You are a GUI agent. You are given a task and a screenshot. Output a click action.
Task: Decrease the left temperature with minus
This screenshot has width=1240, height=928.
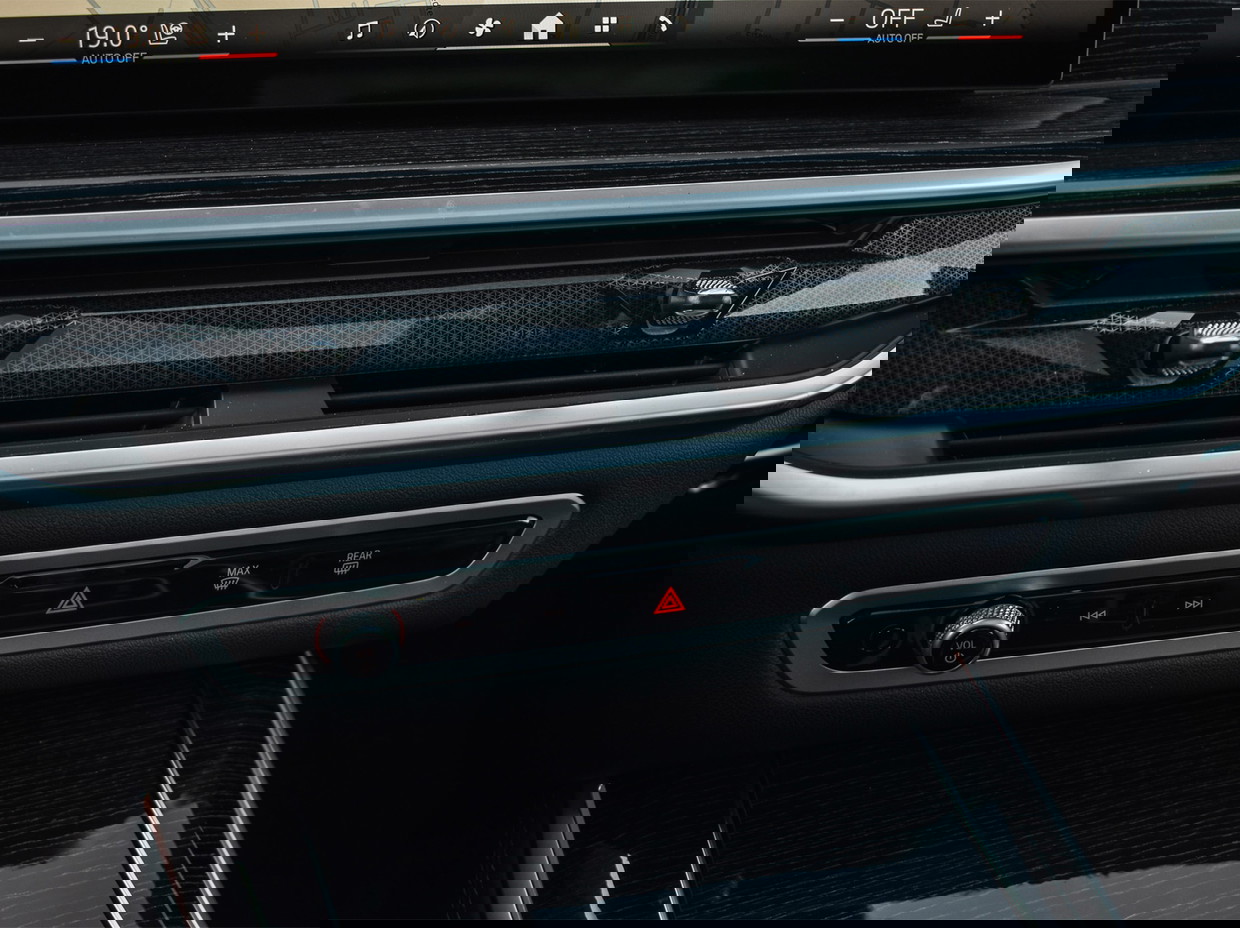[30, 40]
